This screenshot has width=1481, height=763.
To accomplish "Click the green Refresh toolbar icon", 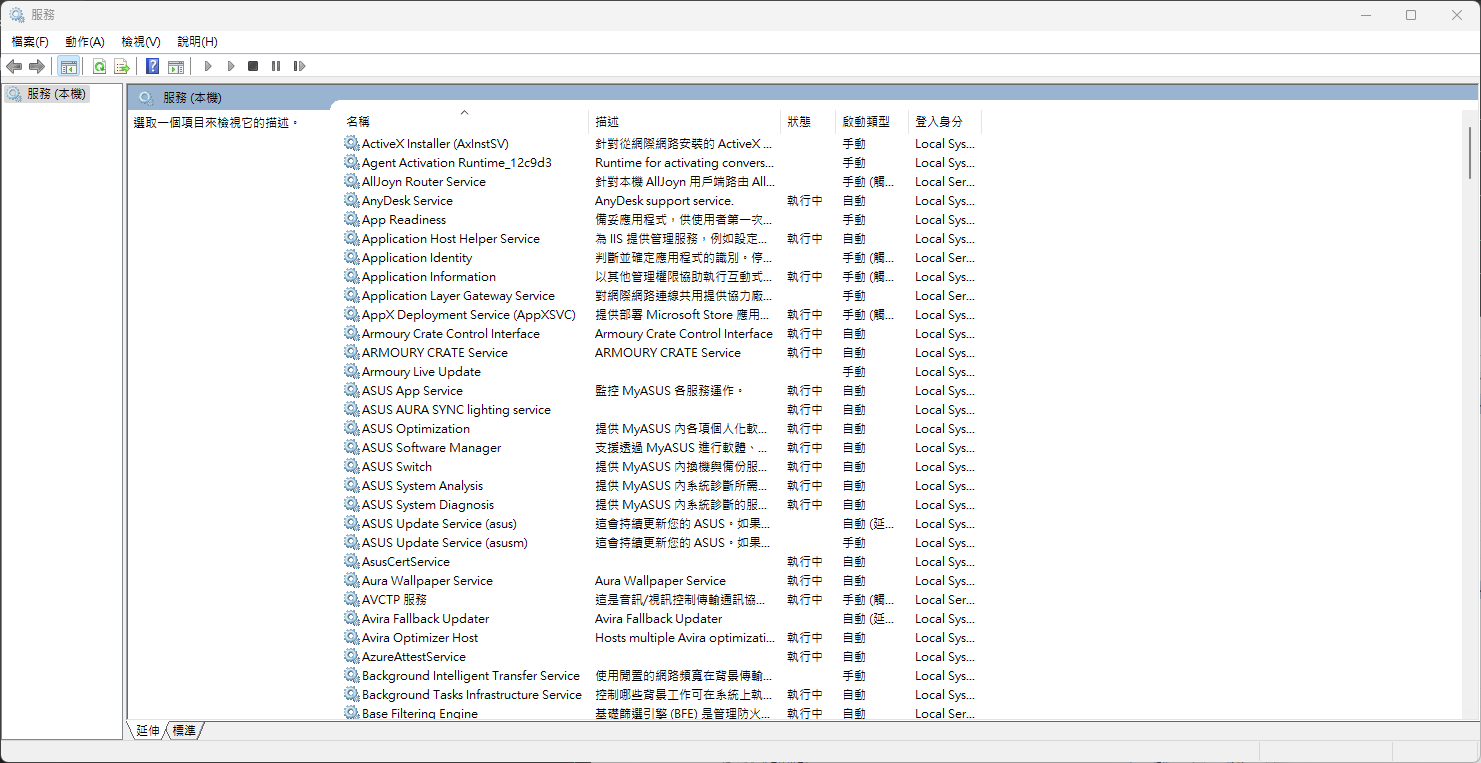I will (99, 66).
